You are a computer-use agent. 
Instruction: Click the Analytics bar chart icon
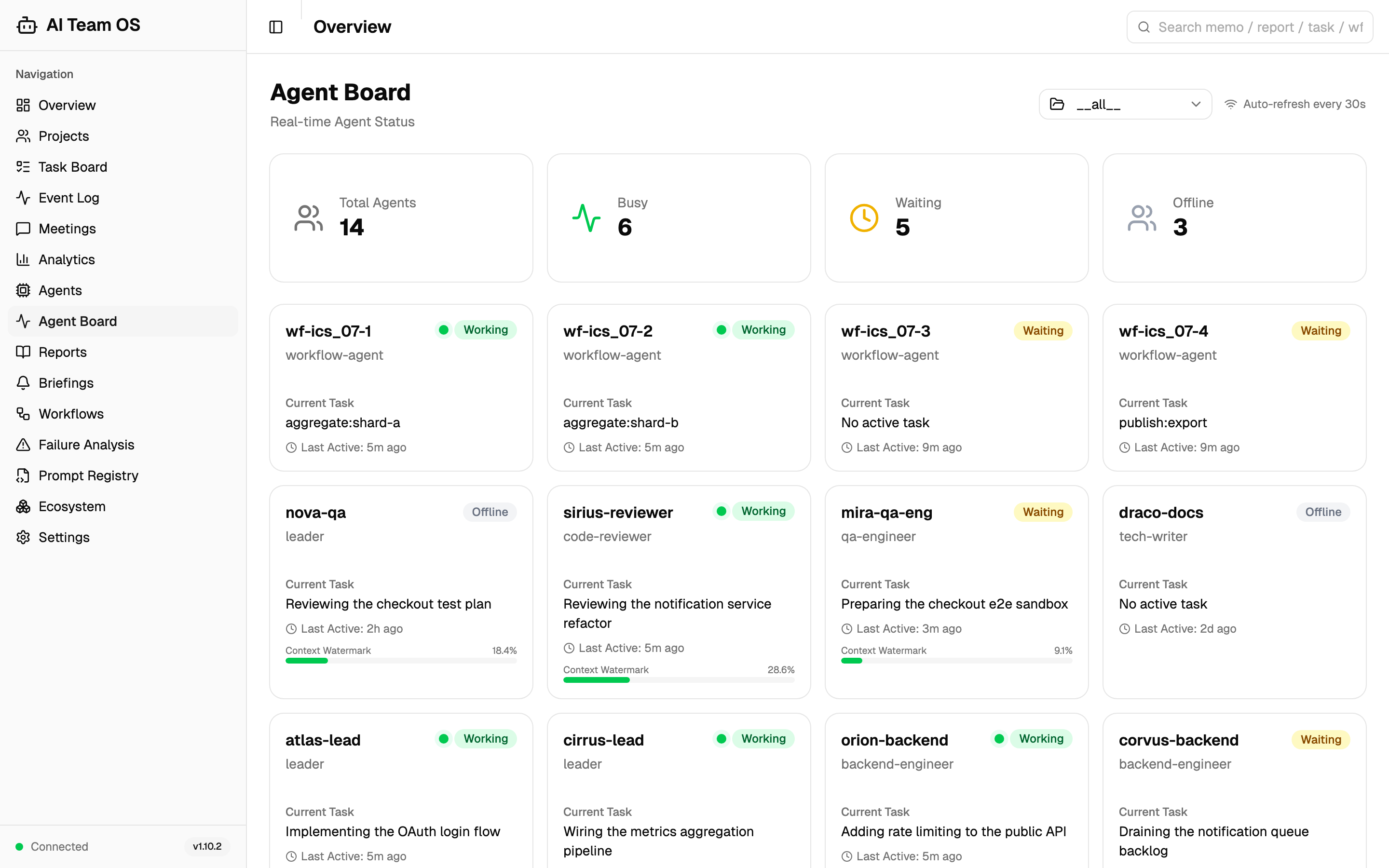click(23, 259)
